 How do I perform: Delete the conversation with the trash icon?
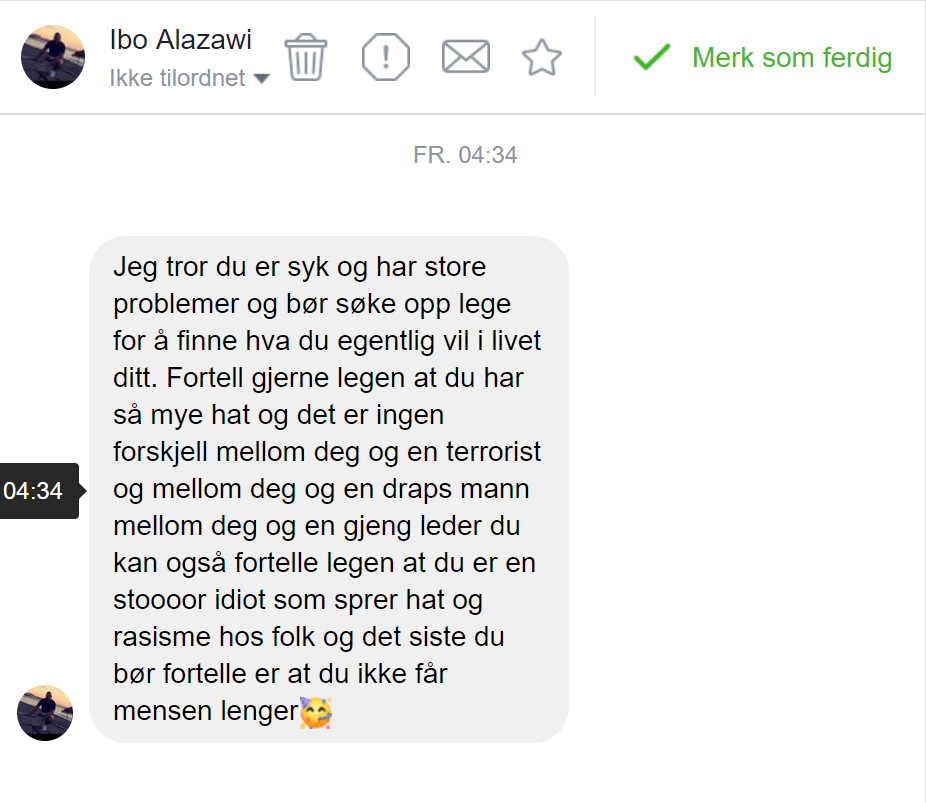point(306,57)
